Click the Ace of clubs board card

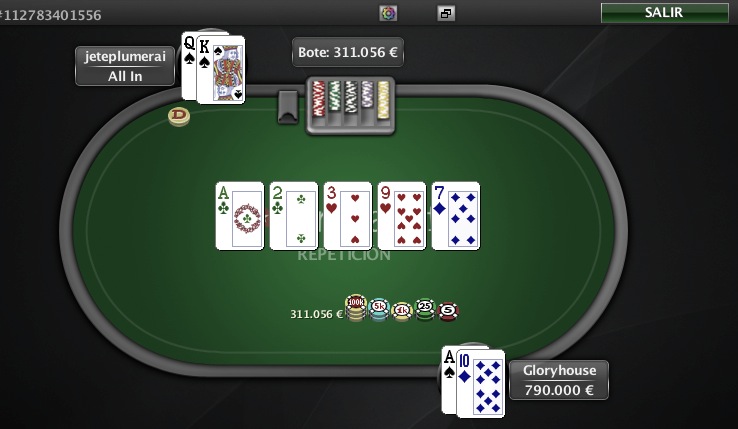click(240, 216)
